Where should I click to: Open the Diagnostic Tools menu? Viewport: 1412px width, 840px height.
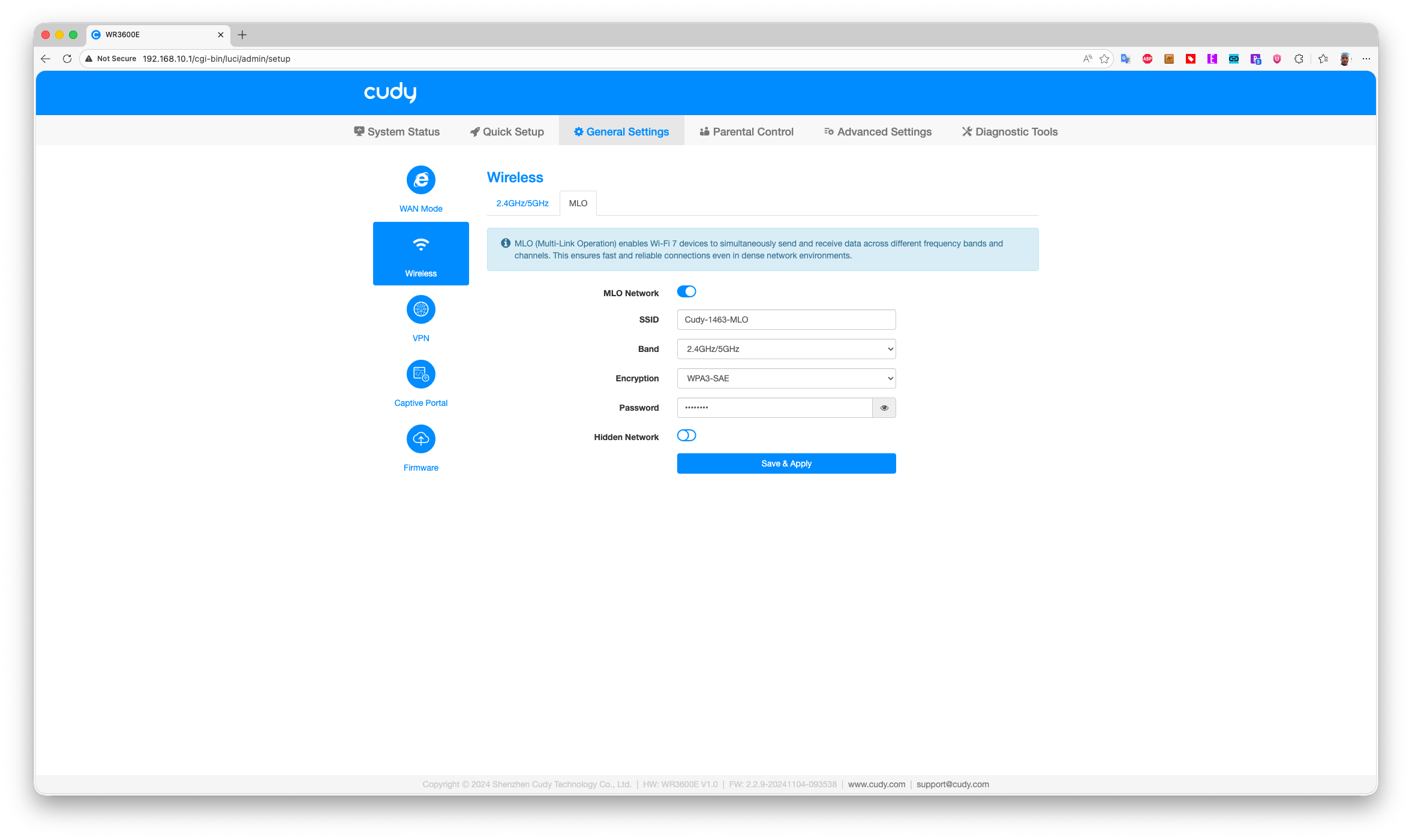[x=1010, y=132]
